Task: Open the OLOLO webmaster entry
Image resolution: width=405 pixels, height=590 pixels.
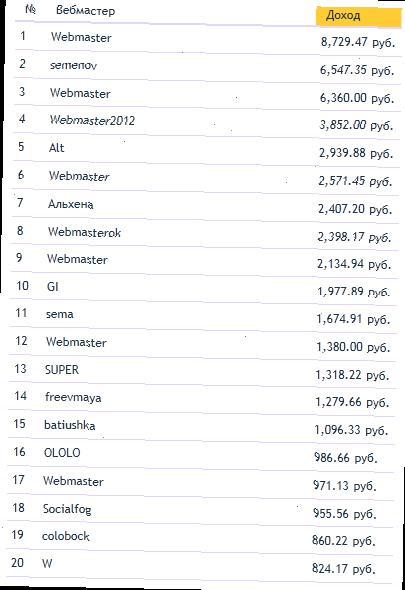Action: click(62, 453)
